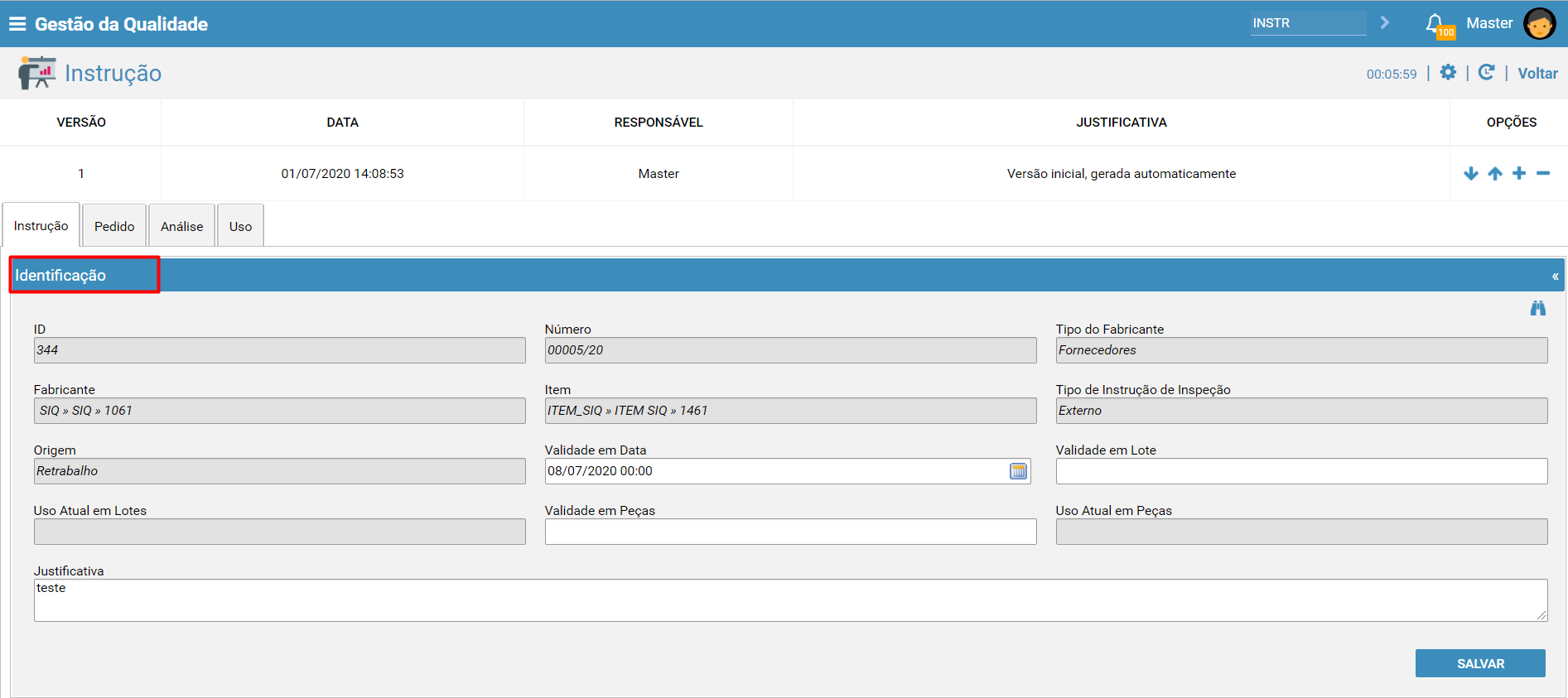The width and height of the screenshot is (1568, 698).
Task: Click the SALVAR button
Action: [x=1480, y=663]
